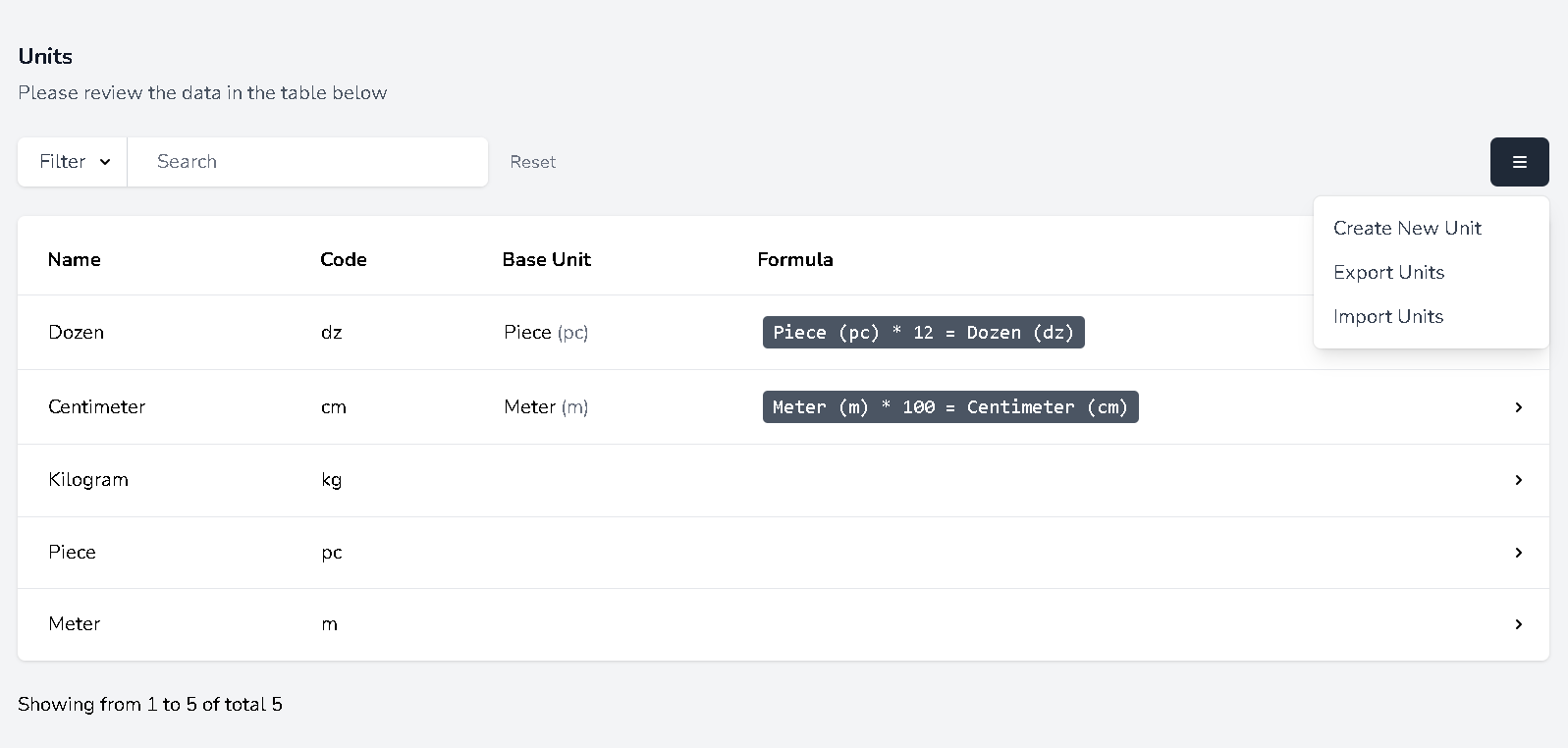Click the chevron arrow on Kilogram row
This screenshot has height=748, width=1568.
[1518, 480]
